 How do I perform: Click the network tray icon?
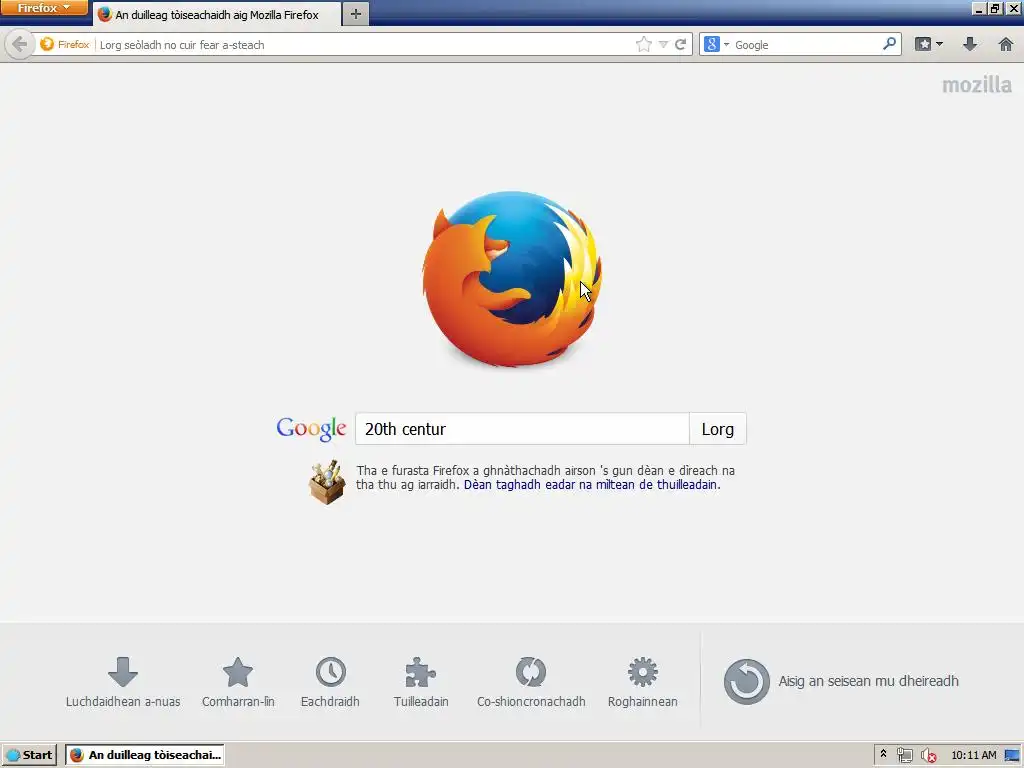[x=904, y=756]
